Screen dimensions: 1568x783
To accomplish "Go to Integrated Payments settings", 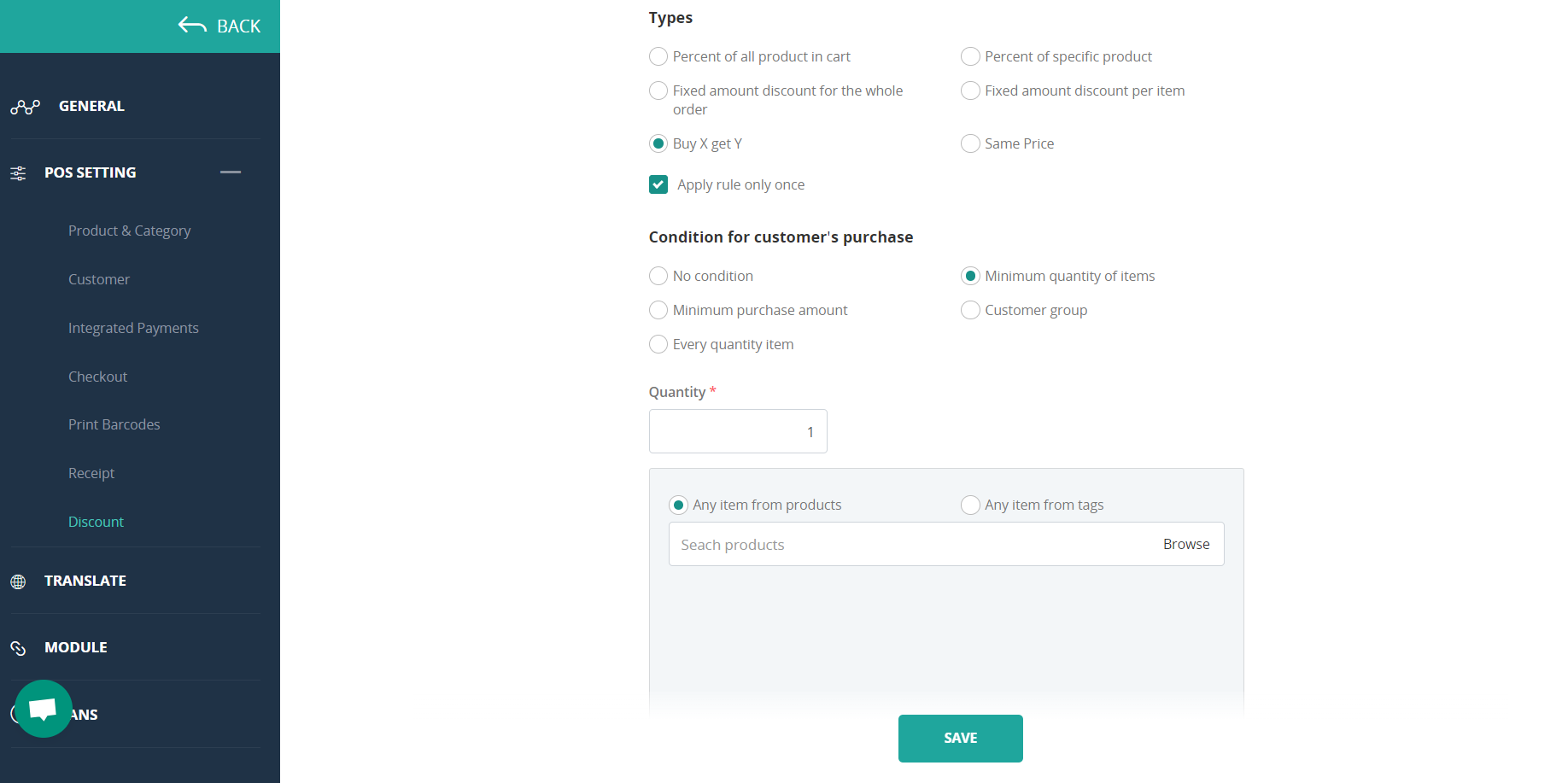I will pyautogui.click(x=133, y=328).
